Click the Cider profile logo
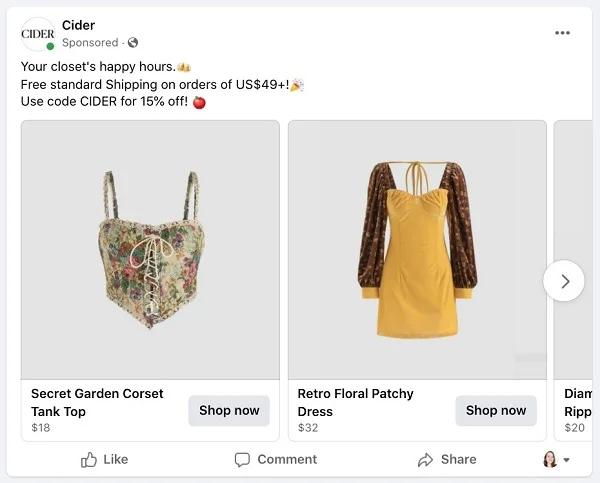 38,34
